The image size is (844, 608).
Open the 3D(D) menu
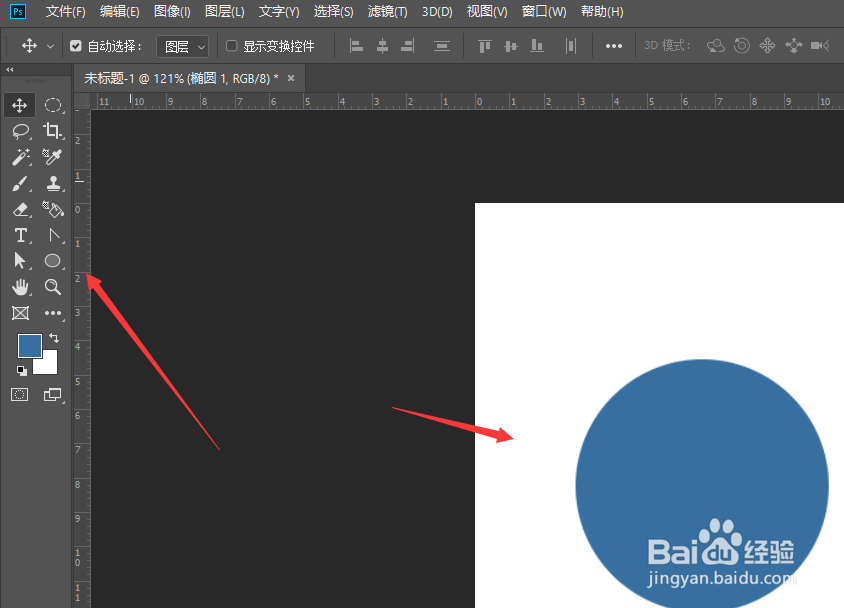click(437, 12)
